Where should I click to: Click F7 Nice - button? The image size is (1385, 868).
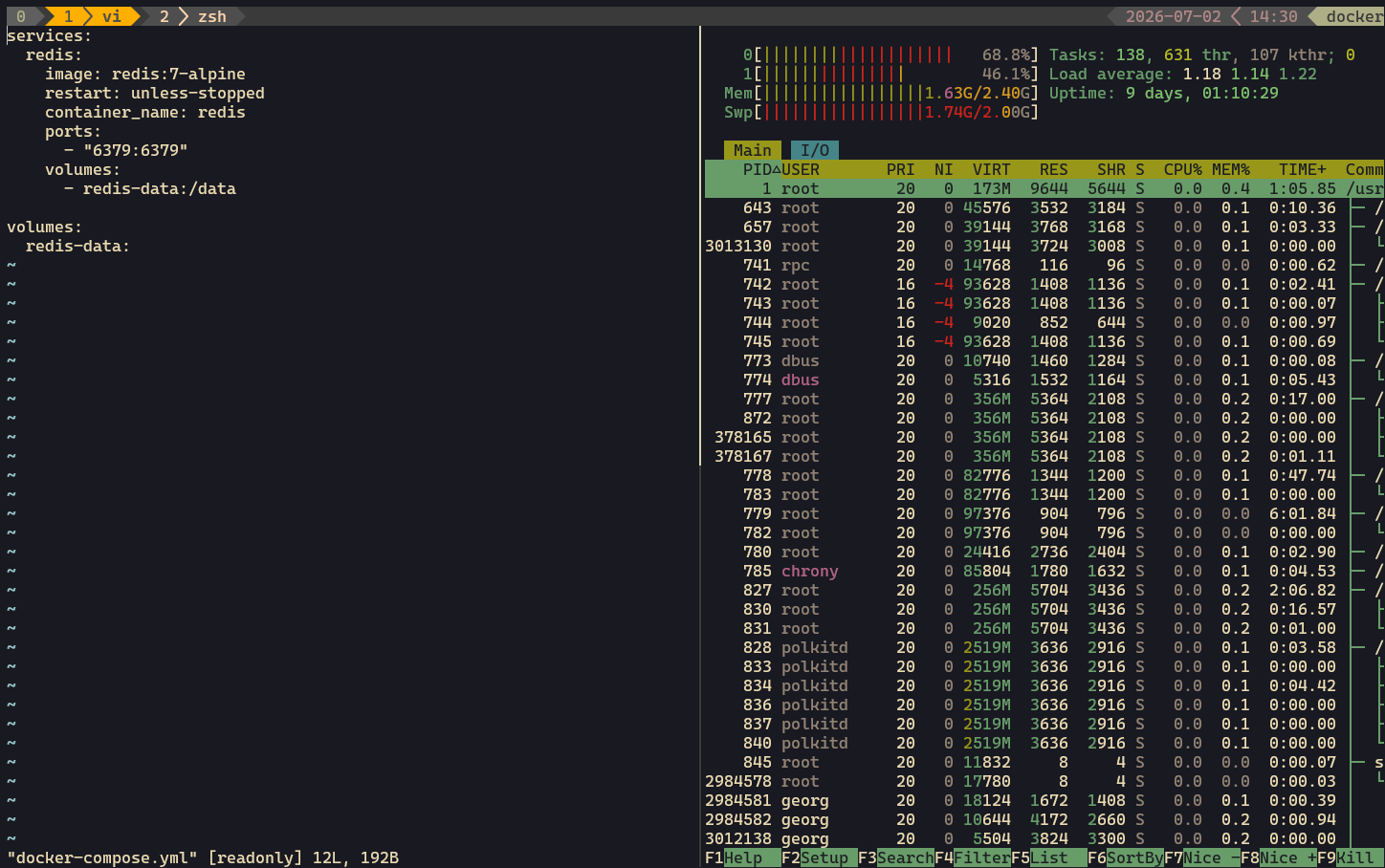1202,857
